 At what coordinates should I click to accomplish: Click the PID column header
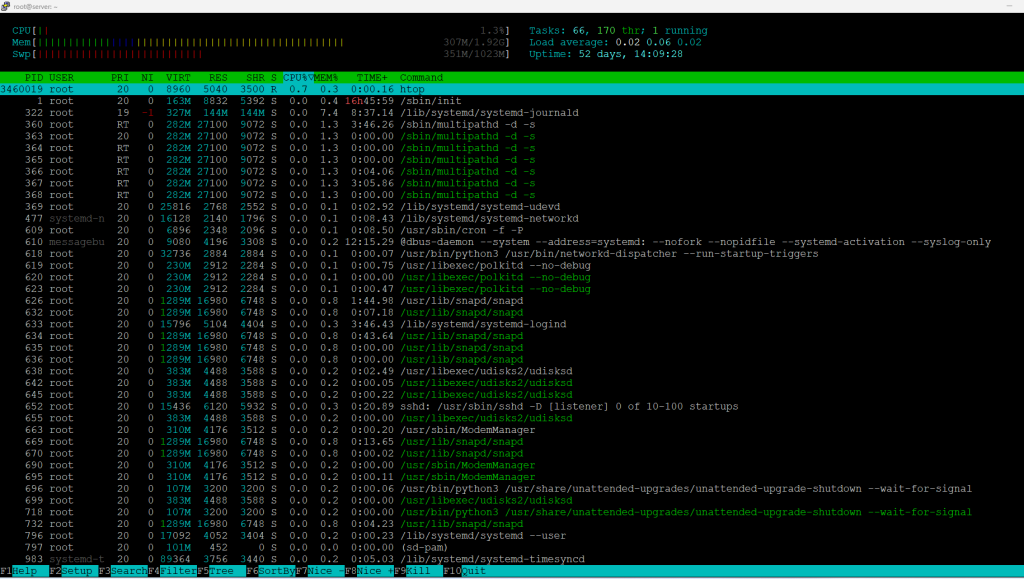tap(33, 77)
